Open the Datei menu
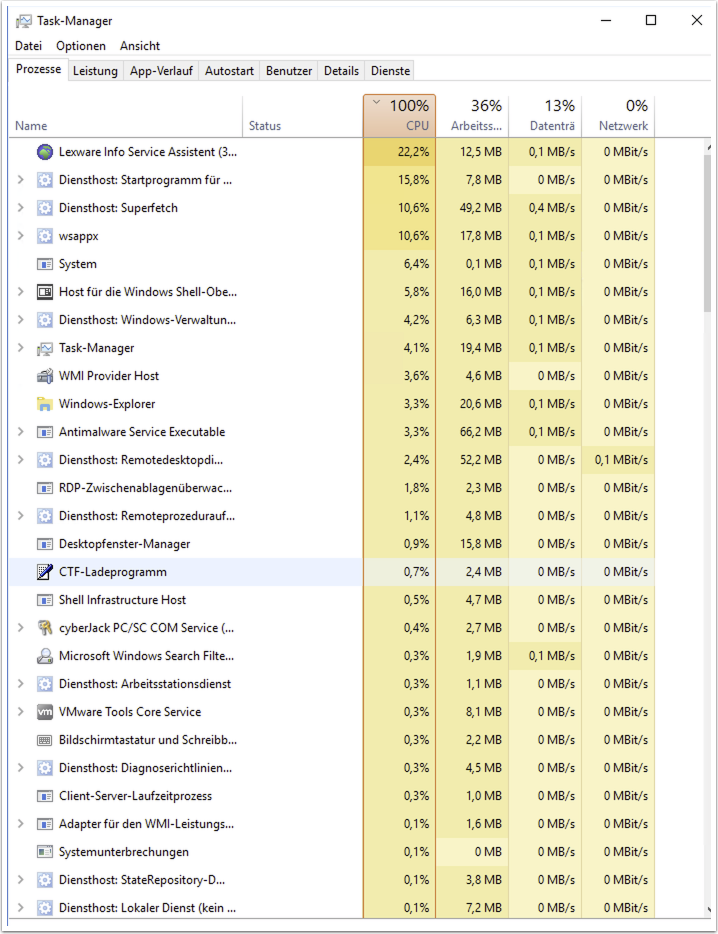This screenshot has height=934, width=718. (28, 46)
